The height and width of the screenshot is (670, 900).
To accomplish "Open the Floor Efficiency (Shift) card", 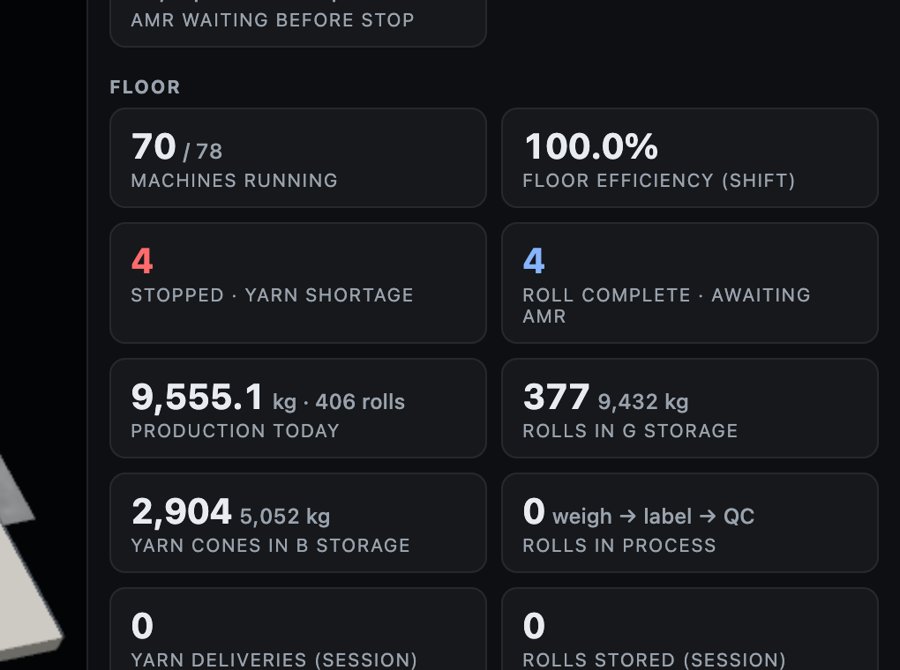I will 689,157.
